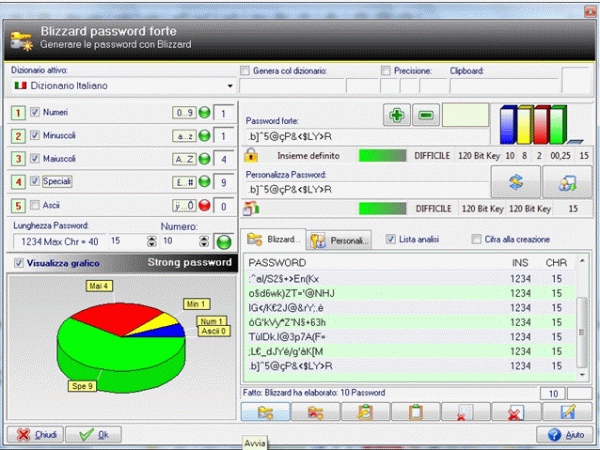This screenshot has width=600, height=450.
Task: Open the Dizionario Italiano dropdown
Action: 123,86
